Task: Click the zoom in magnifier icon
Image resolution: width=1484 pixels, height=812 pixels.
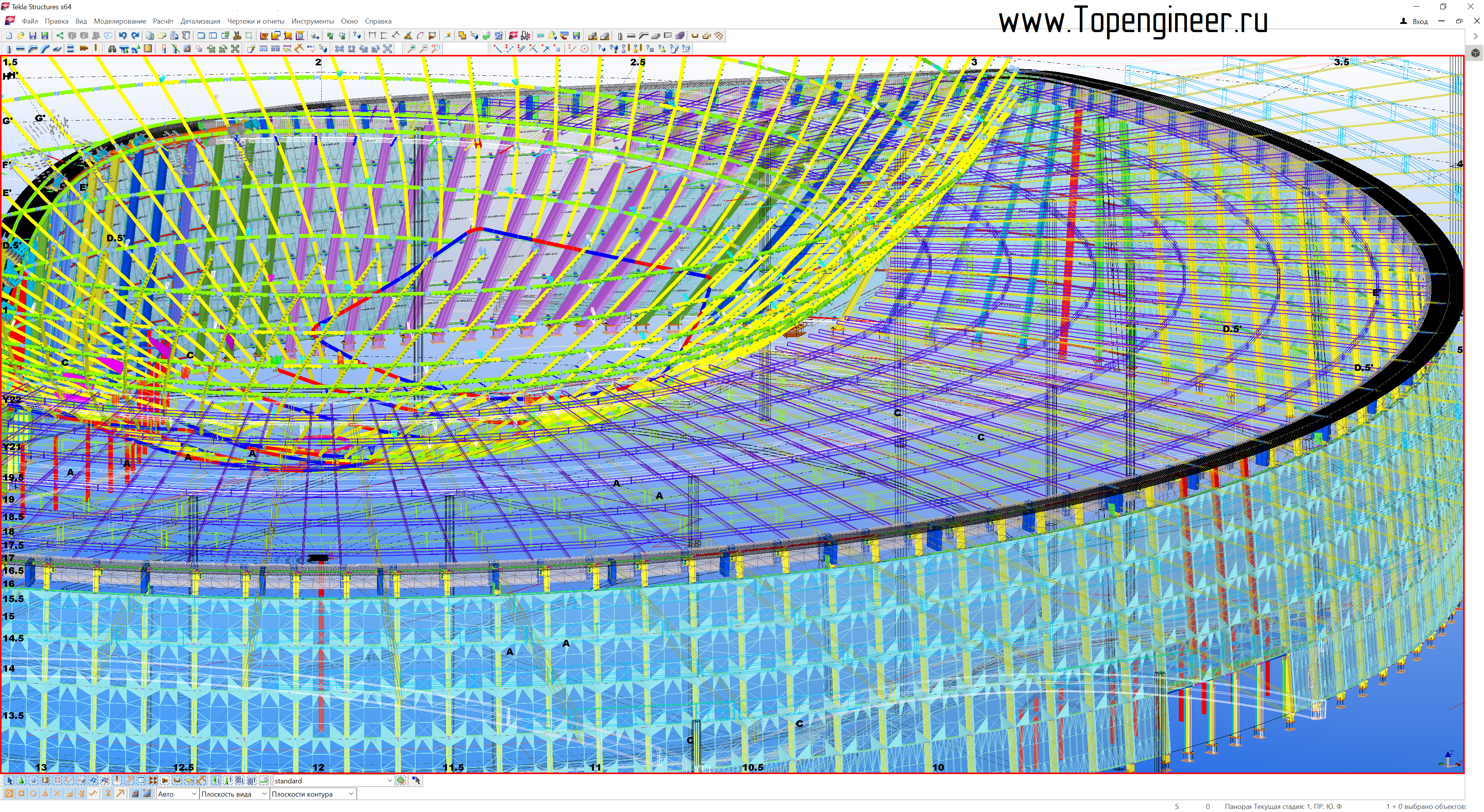Action: [x=411, y=49]
